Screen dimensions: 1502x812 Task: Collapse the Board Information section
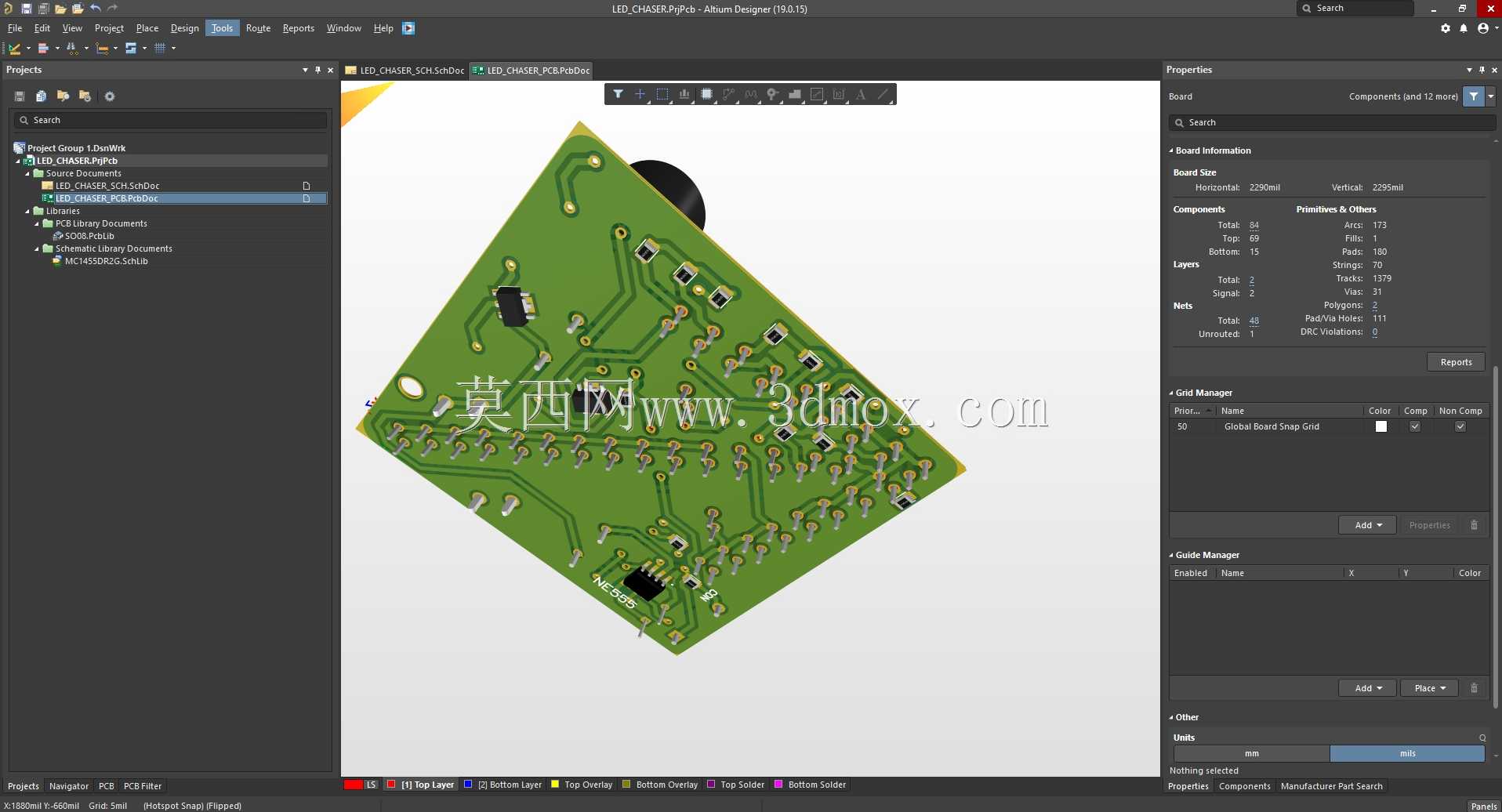pyautogui.click(x=1171, y=150)
